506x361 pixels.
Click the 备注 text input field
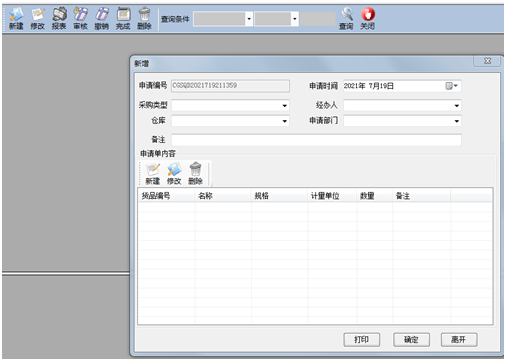pos(316,140)
